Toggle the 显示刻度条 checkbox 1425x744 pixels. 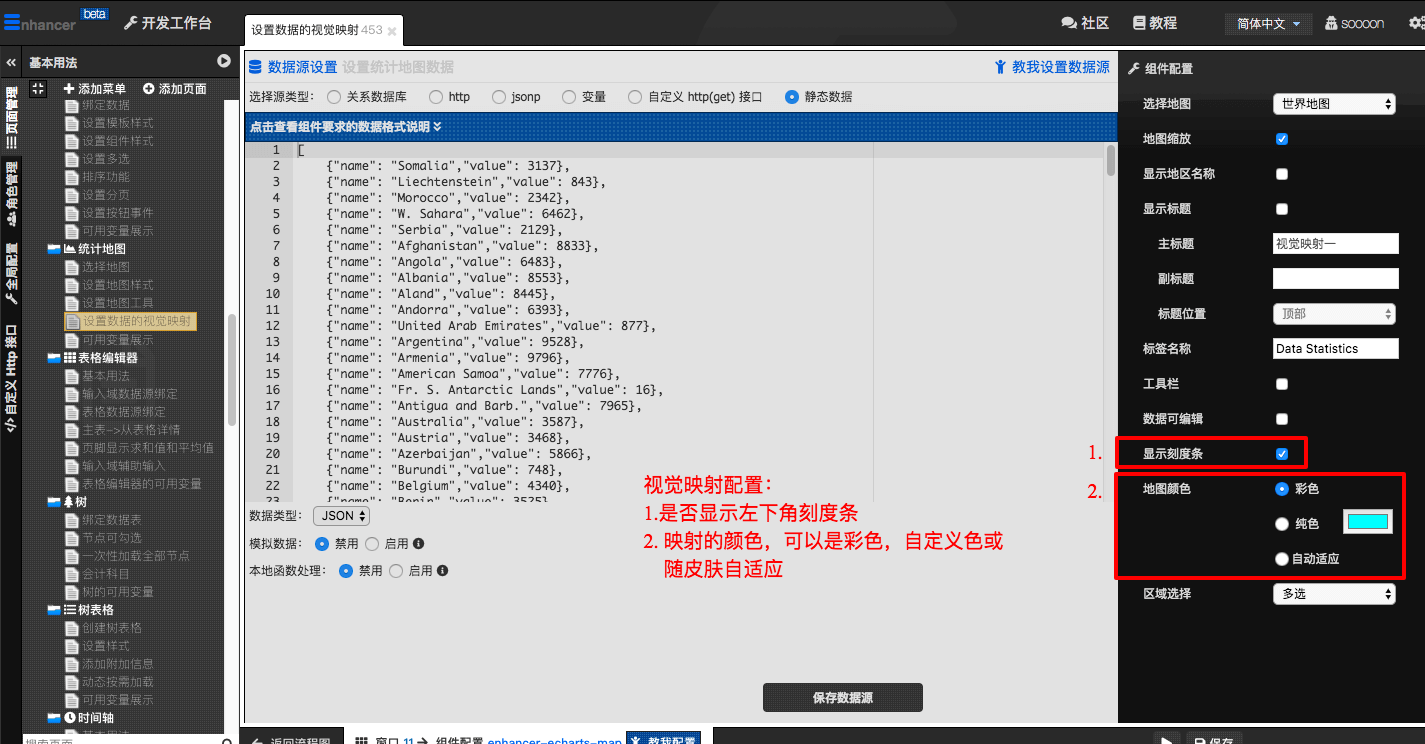point(1282,454)
